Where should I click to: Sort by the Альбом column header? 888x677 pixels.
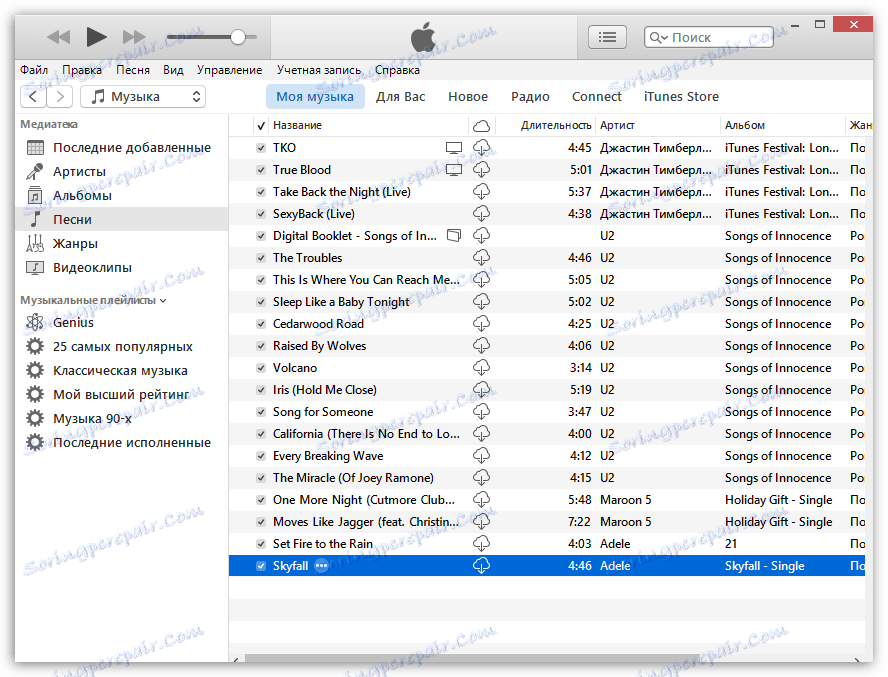pyautogui.click(x=782, y=125)
